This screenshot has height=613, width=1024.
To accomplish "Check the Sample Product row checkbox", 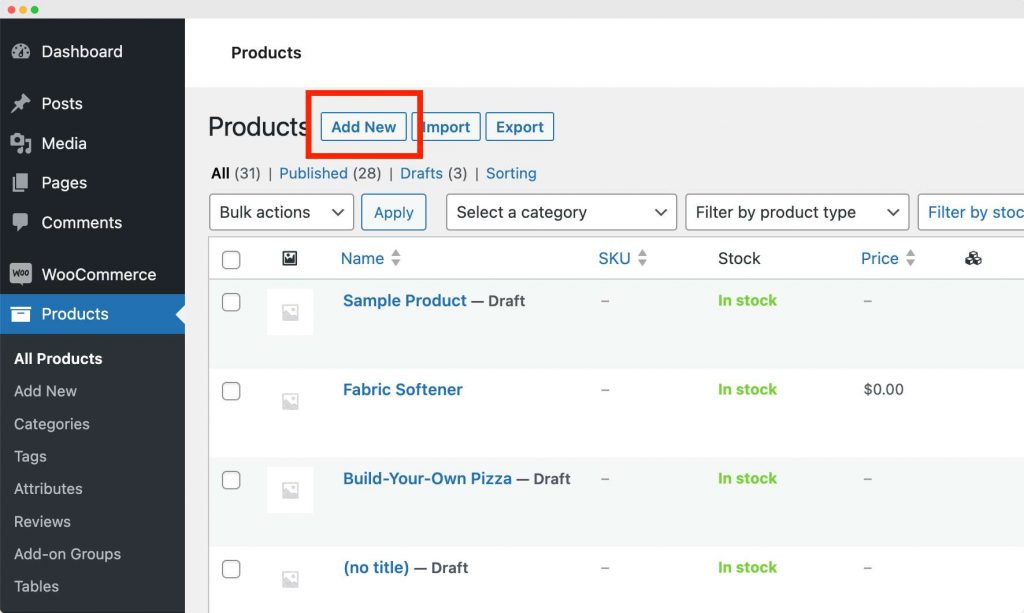I will (231, 302).
